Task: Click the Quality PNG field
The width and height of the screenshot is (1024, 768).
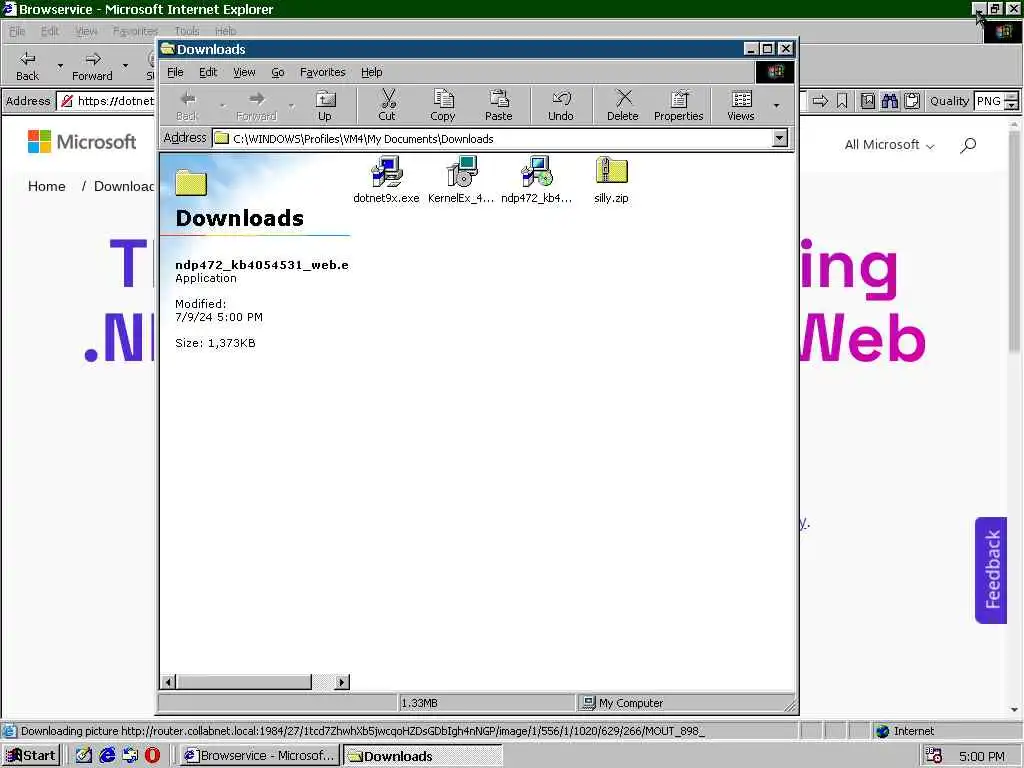Action: tap(989, 101)
